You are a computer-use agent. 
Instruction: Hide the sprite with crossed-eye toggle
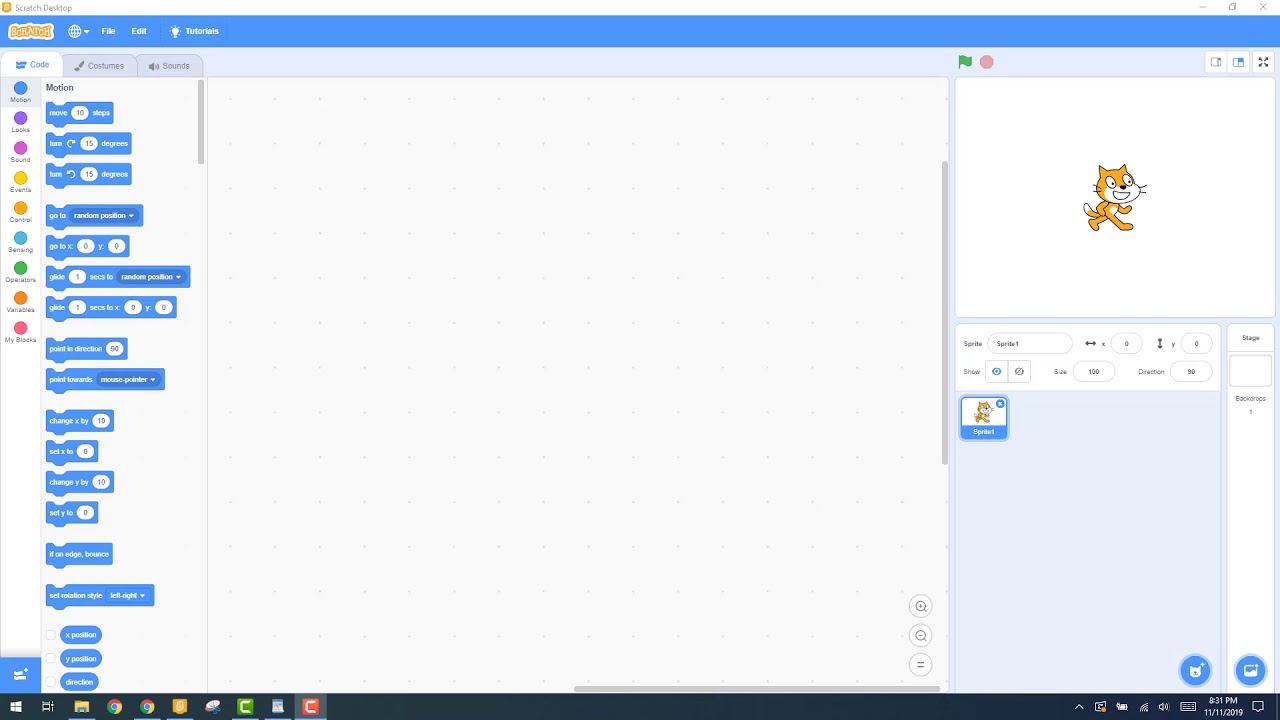1019,372
